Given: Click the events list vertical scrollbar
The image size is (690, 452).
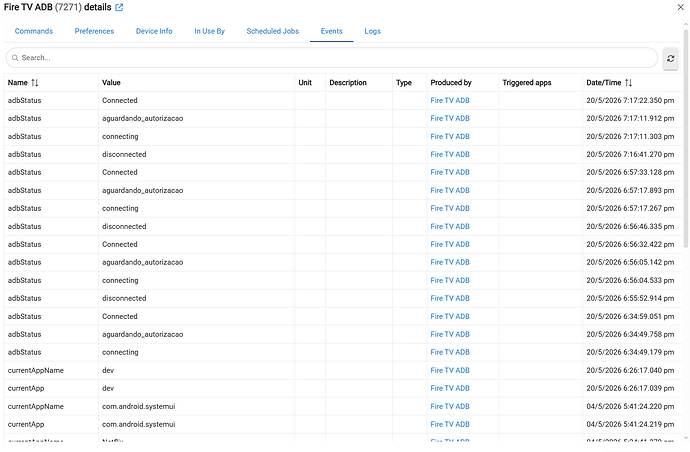Looking at the screenshot, I should click(686, 139).
